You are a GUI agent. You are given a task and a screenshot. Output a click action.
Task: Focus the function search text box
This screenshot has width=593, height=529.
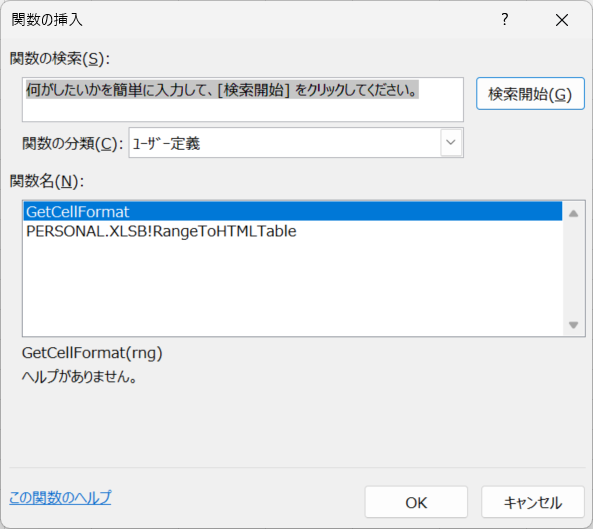pos(243,99)
